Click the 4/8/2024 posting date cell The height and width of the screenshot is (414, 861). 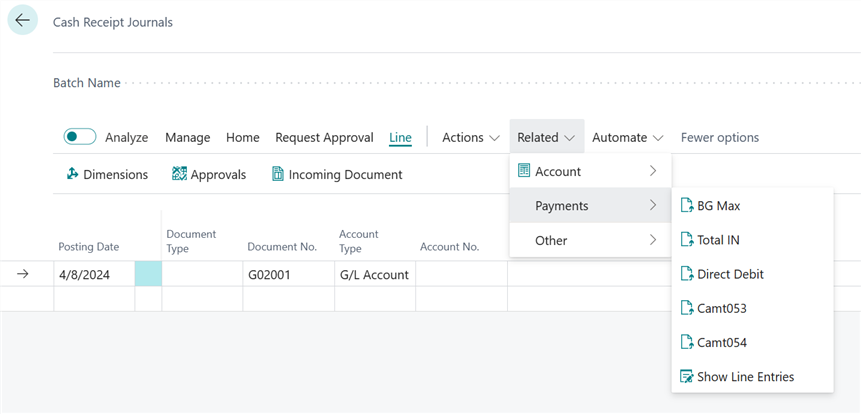coord(94,274)
